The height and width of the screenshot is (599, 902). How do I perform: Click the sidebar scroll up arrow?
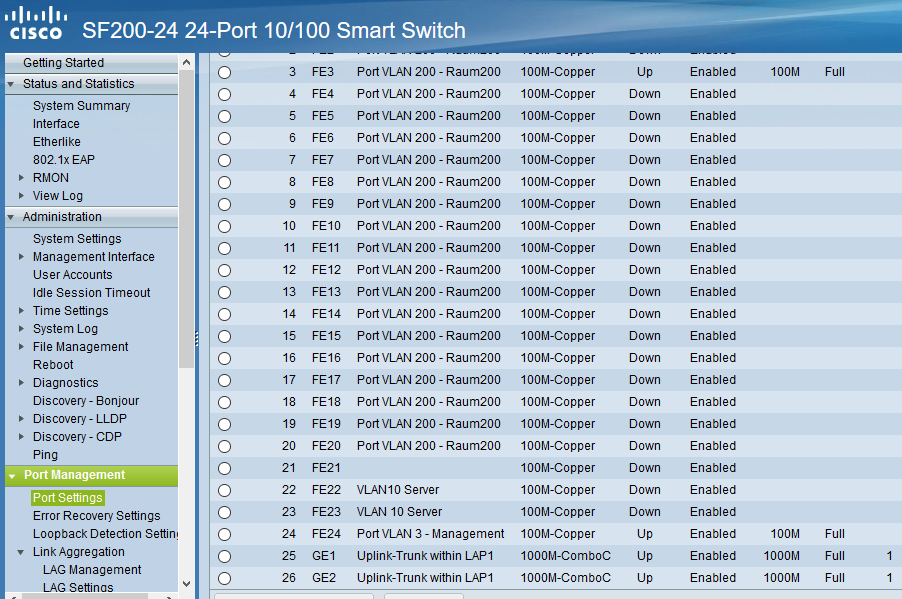[186, 62]
